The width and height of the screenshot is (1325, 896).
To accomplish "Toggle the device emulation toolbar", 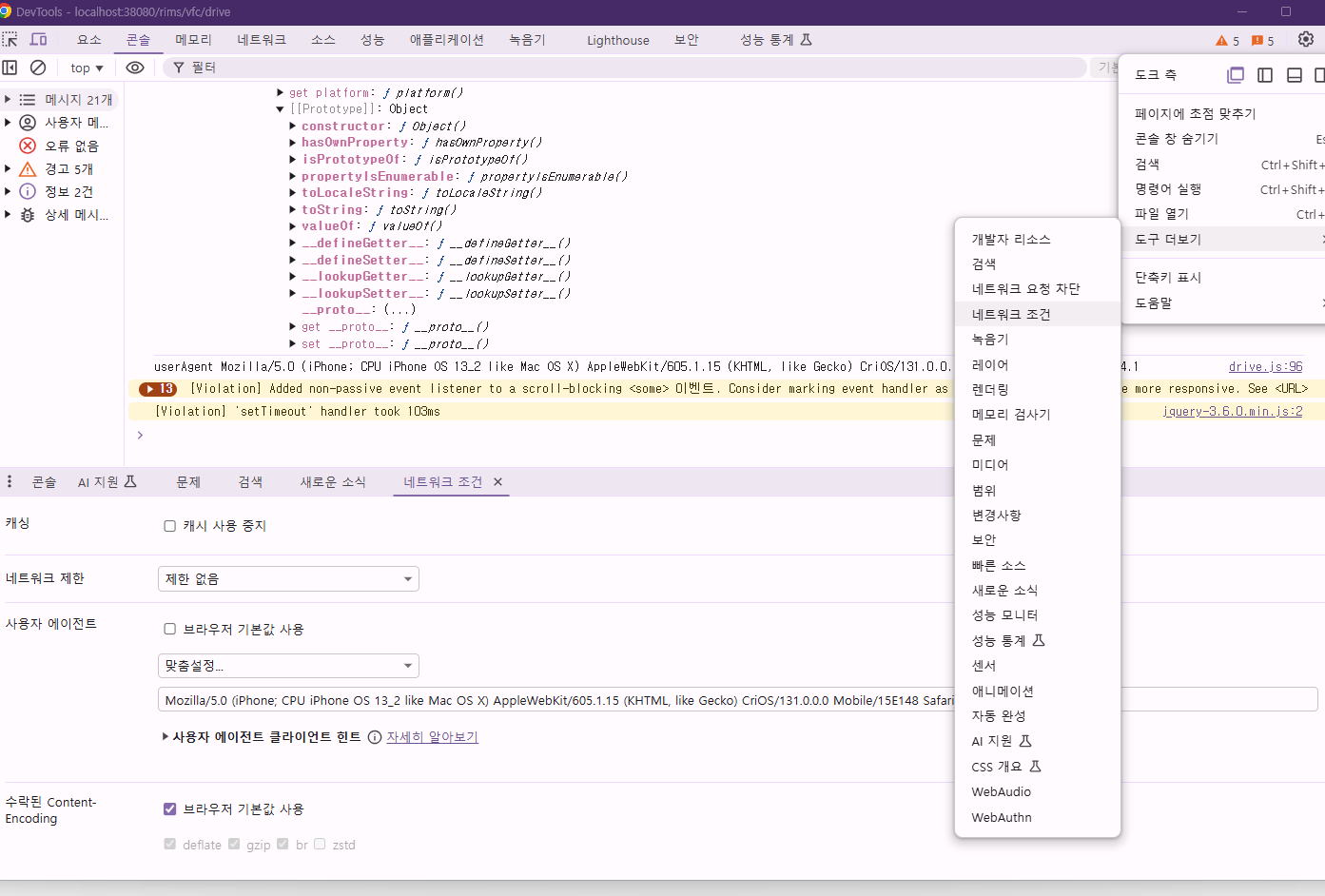I will coord(37,39).
